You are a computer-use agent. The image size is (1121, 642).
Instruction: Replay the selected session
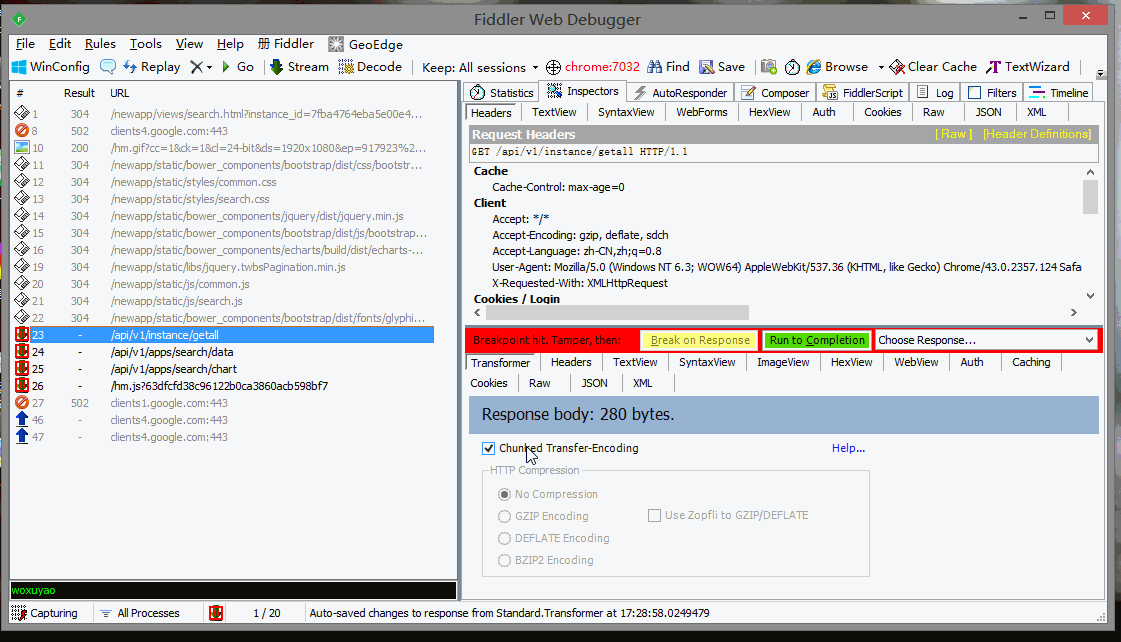pos(152,66)
